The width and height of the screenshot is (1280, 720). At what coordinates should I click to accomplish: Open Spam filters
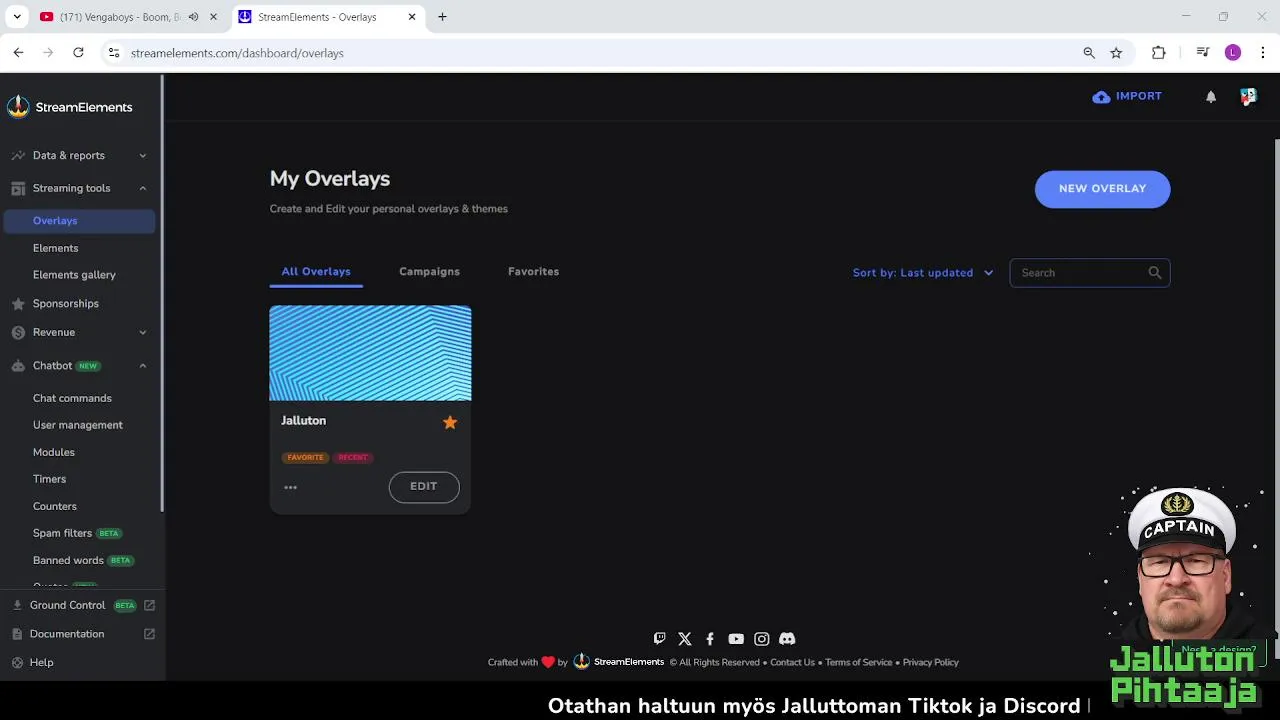point(62,533)
